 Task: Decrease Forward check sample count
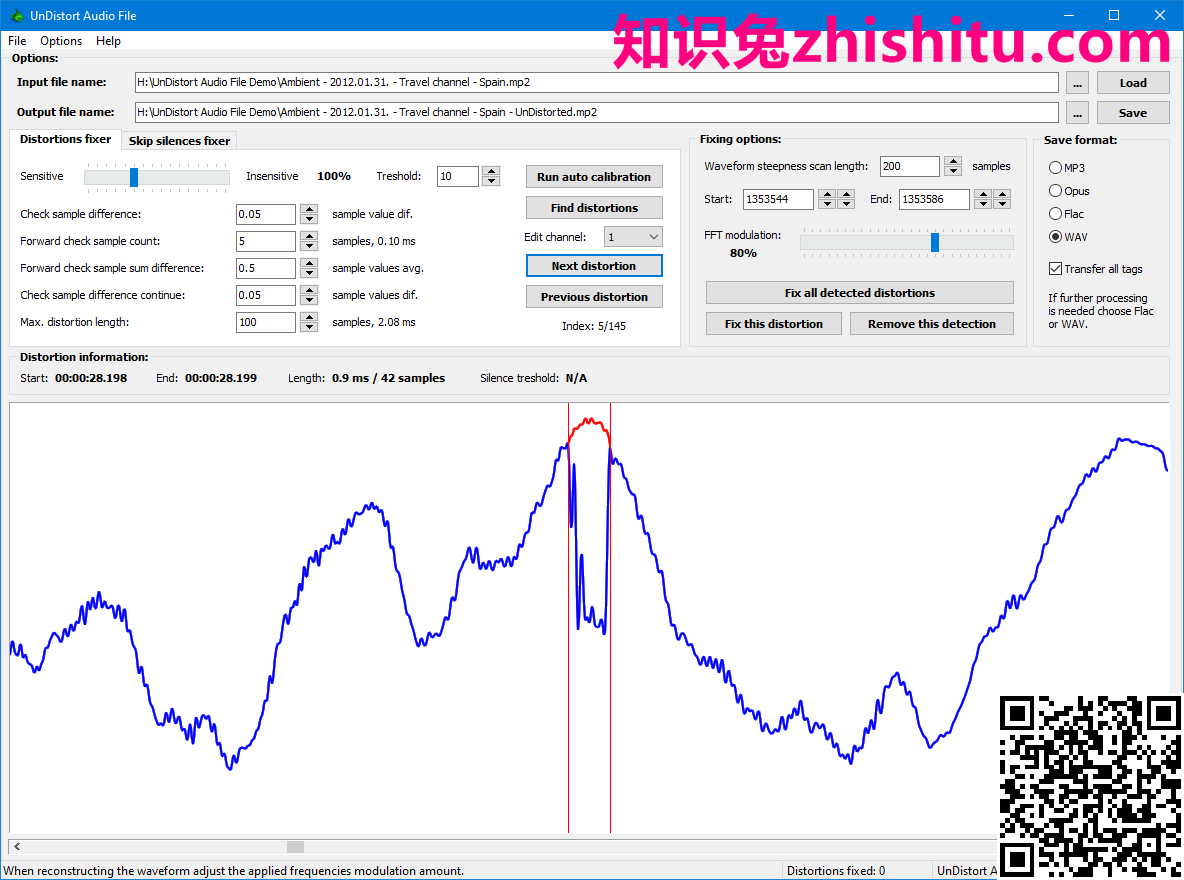[x=309, y=246]
